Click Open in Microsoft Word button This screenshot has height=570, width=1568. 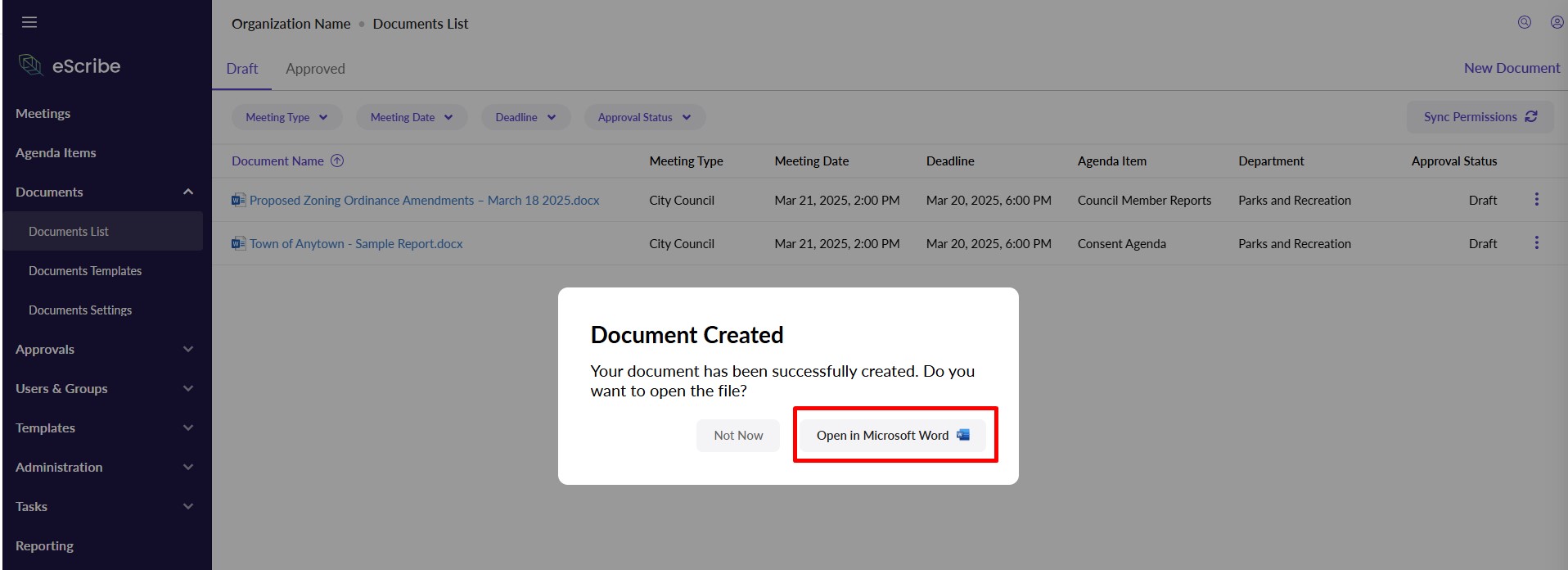[893, 436]
